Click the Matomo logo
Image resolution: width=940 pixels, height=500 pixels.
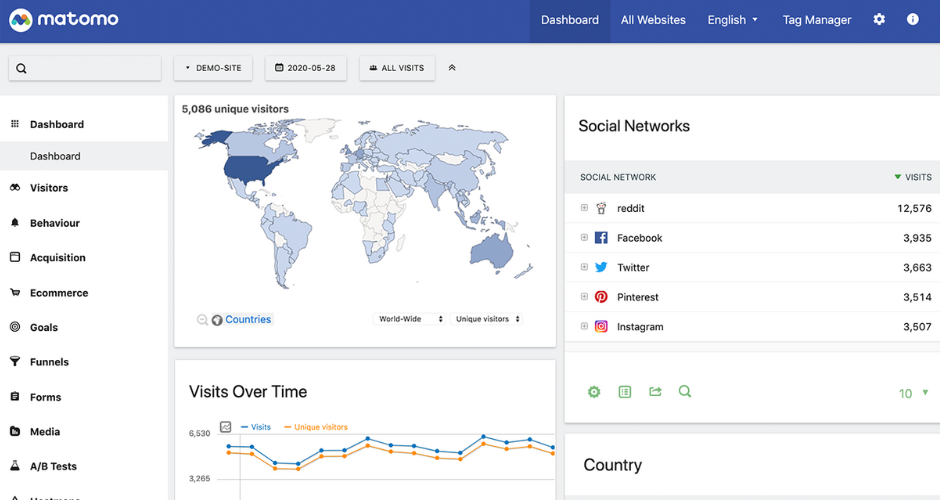tap(64, 20)
